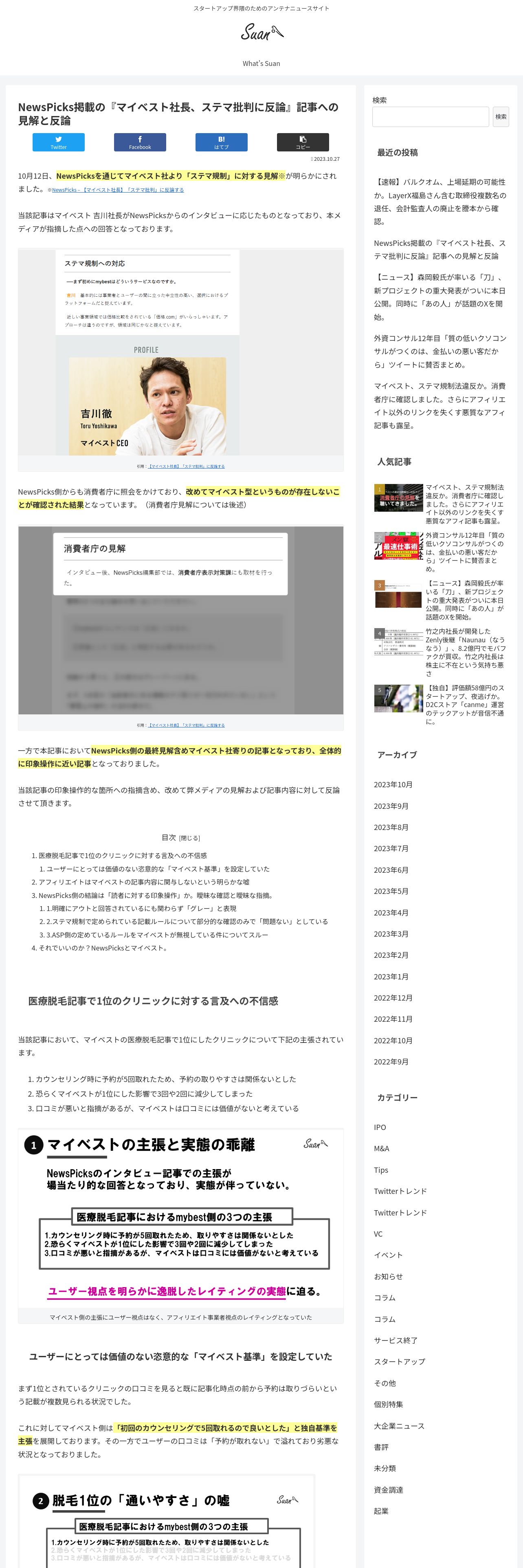Open the M&A category
This screenshot has height=1568, width=523.
point(381,1149)
